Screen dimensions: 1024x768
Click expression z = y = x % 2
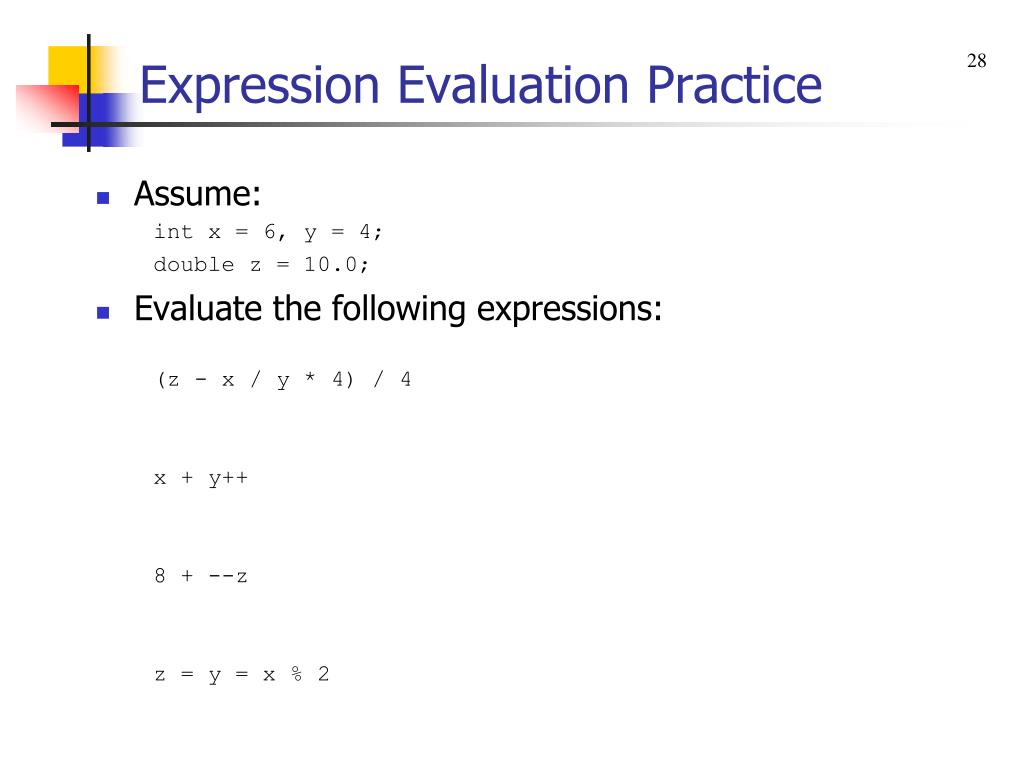[x=242, y=674]
